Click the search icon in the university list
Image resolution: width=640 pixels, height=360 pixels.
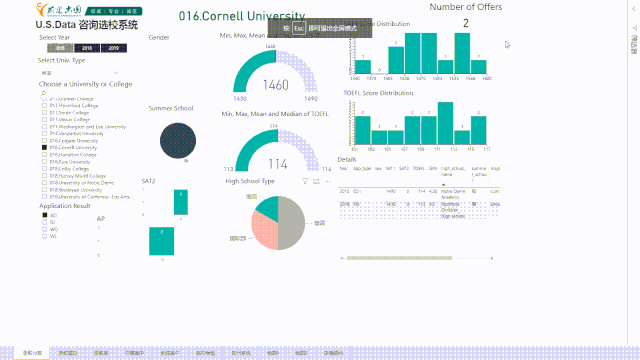coord(43,93)
